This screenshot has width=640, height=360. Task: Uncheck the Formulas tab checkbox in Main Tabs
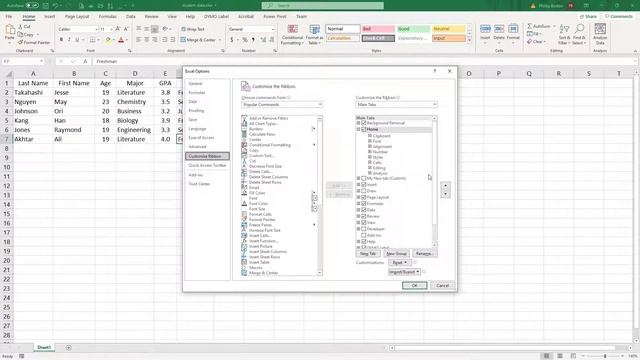click(x=364, y=204)
